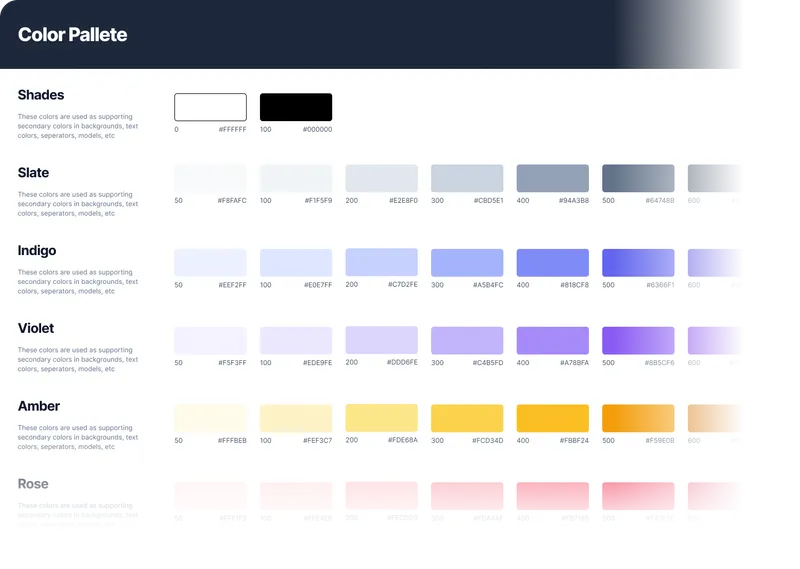Screen dimensions: 800x569
Task: Click the #FEF3C7 hex code label
Action: point(317,440)
